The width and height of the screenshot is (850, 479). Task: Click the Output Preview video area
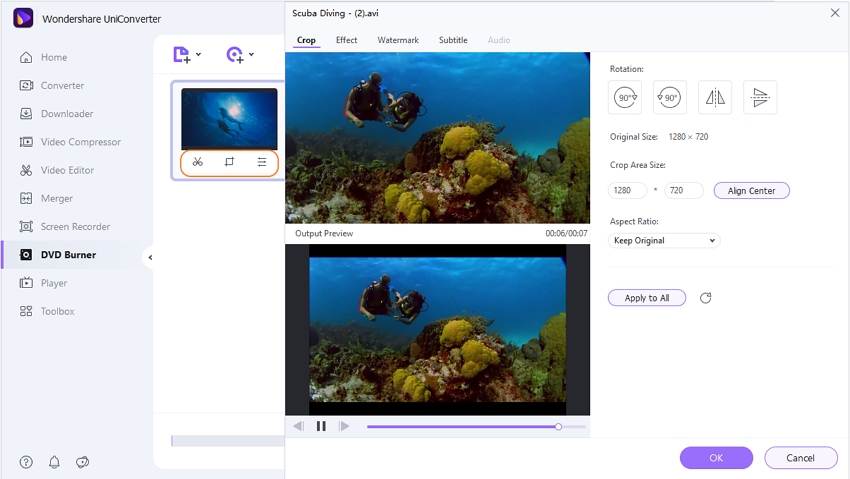click(437, 329)
